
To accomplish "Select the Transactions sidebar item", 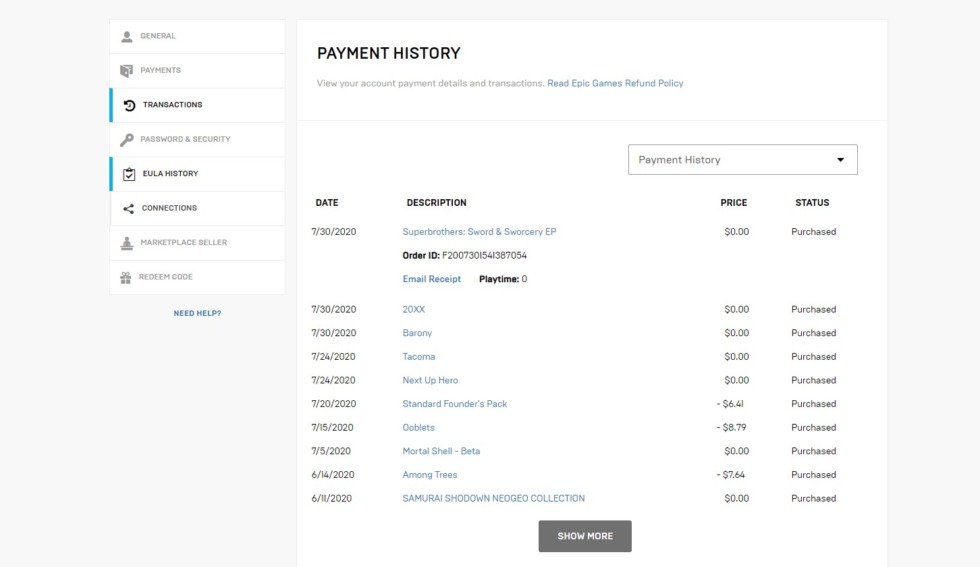I will [x=198, y=105].
